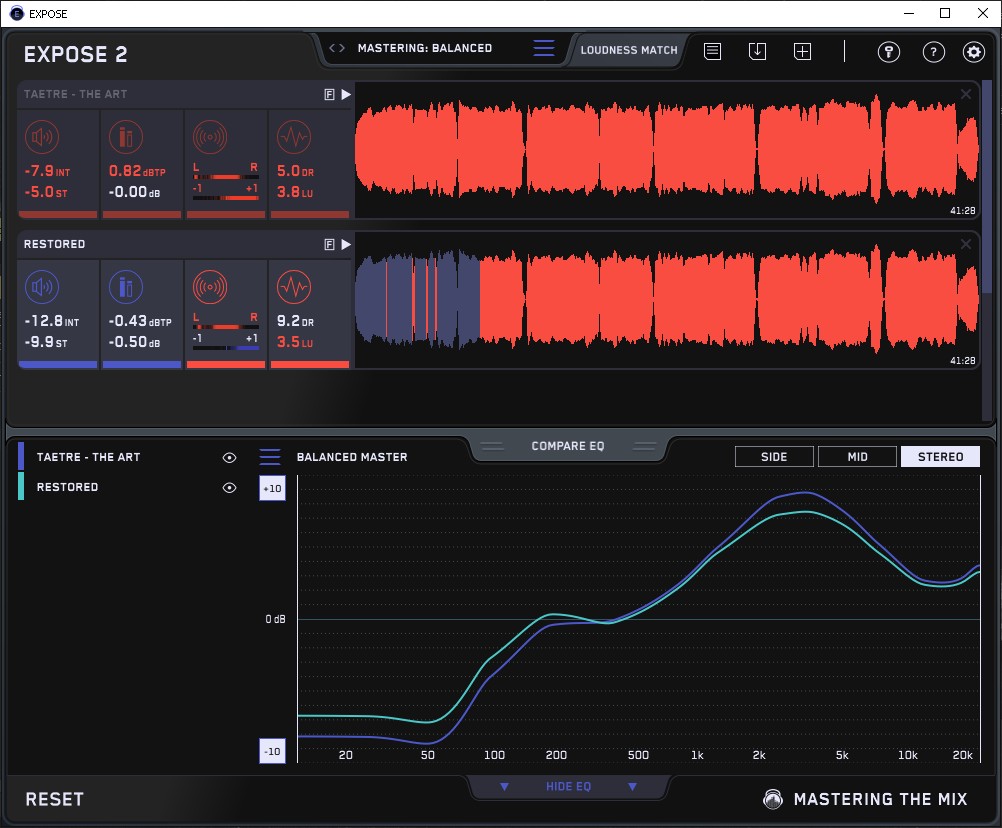Select stereo phase icon on Restored track
Image resolution: width=1002 pixels, height=828 pixels.
coord(210,287)
